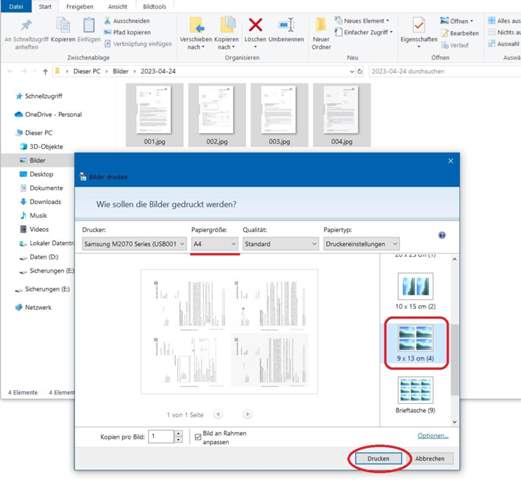Viewport: 521px width, 480px height.
Task: Open the Qualität dropdown showing Standard
Action: click(280, 244)
